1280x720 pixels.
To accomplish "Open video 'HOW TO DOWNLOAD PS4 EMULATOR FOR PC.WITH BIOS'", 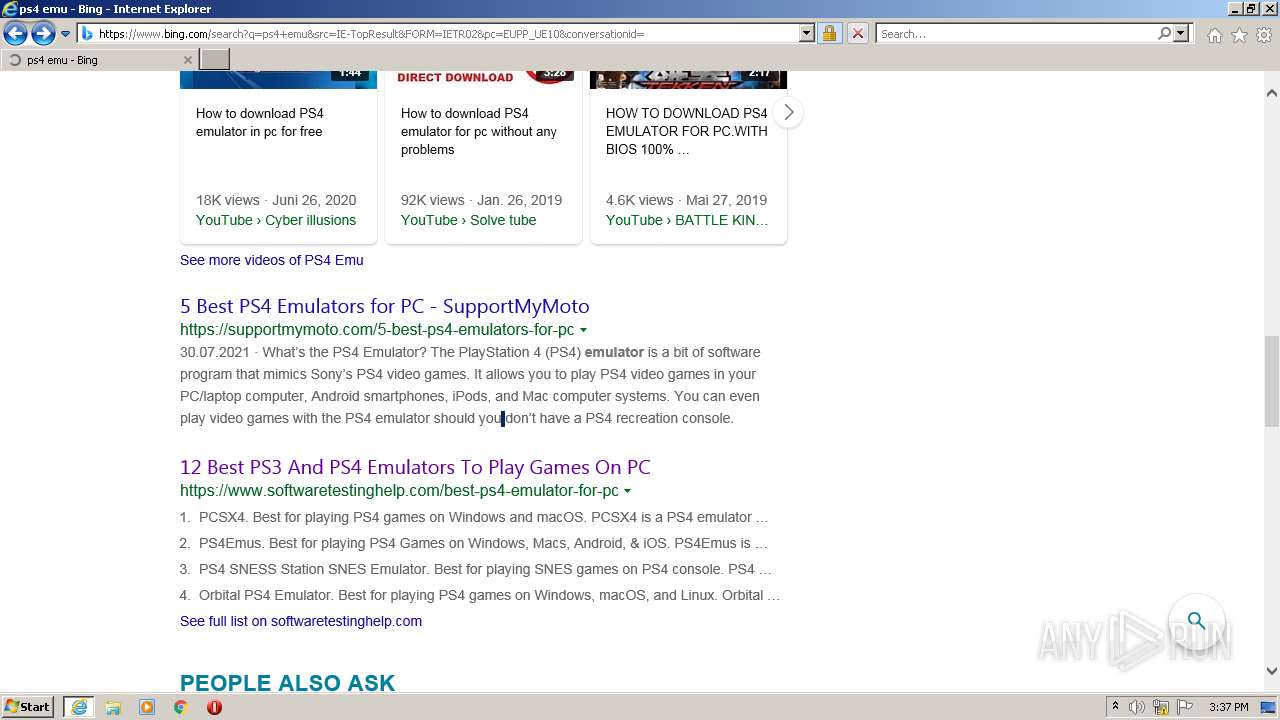I will pyautogui.click(x=687, y=131).
